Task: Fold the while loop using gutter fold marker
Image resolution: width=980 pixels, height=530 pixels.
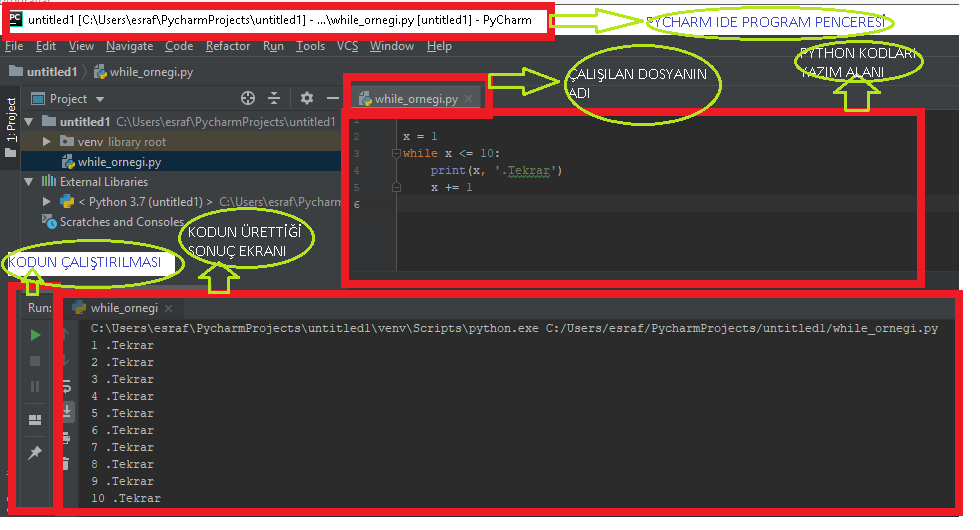Action: (x=396, y=153)
